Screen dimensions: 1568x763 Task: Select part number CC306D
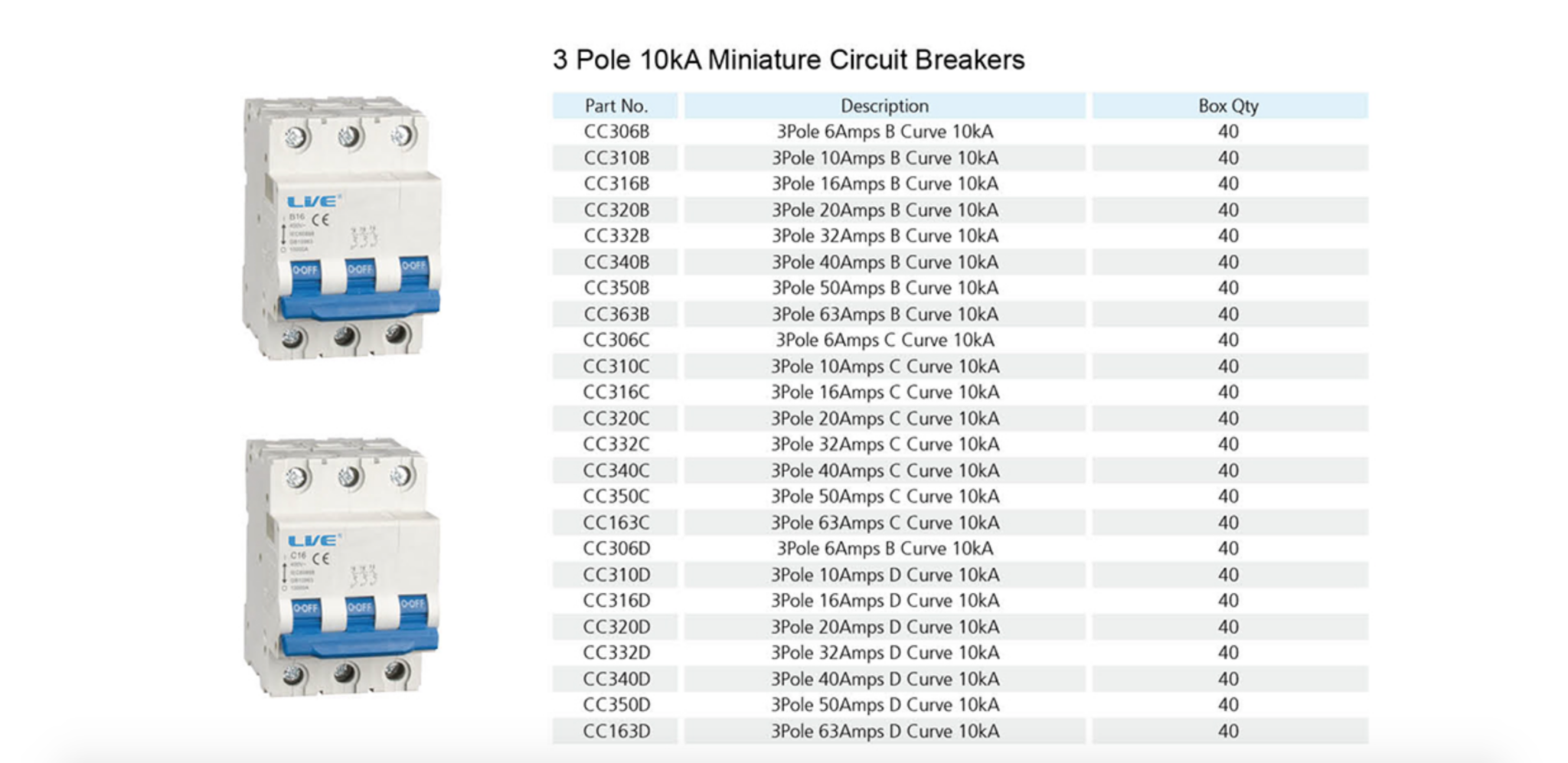616,549
